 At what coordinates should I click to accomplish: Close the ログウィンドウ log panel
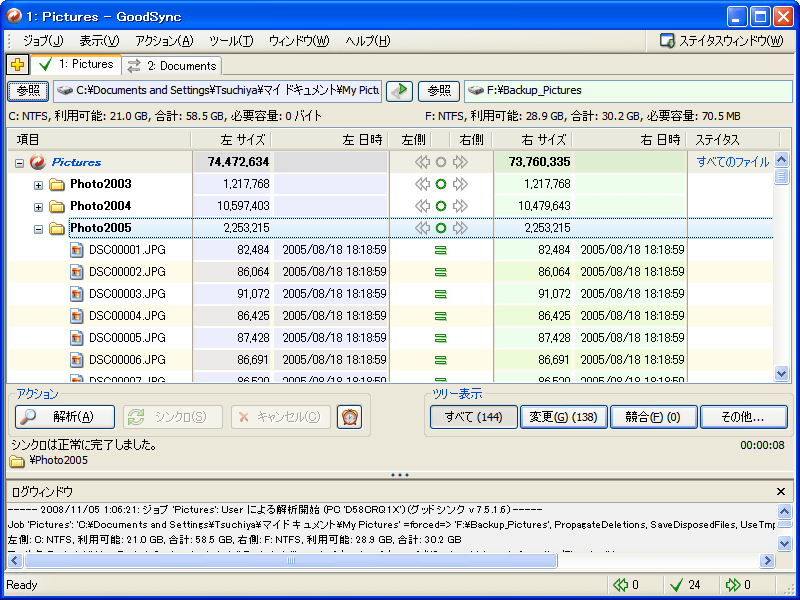[x=781, y=492]
